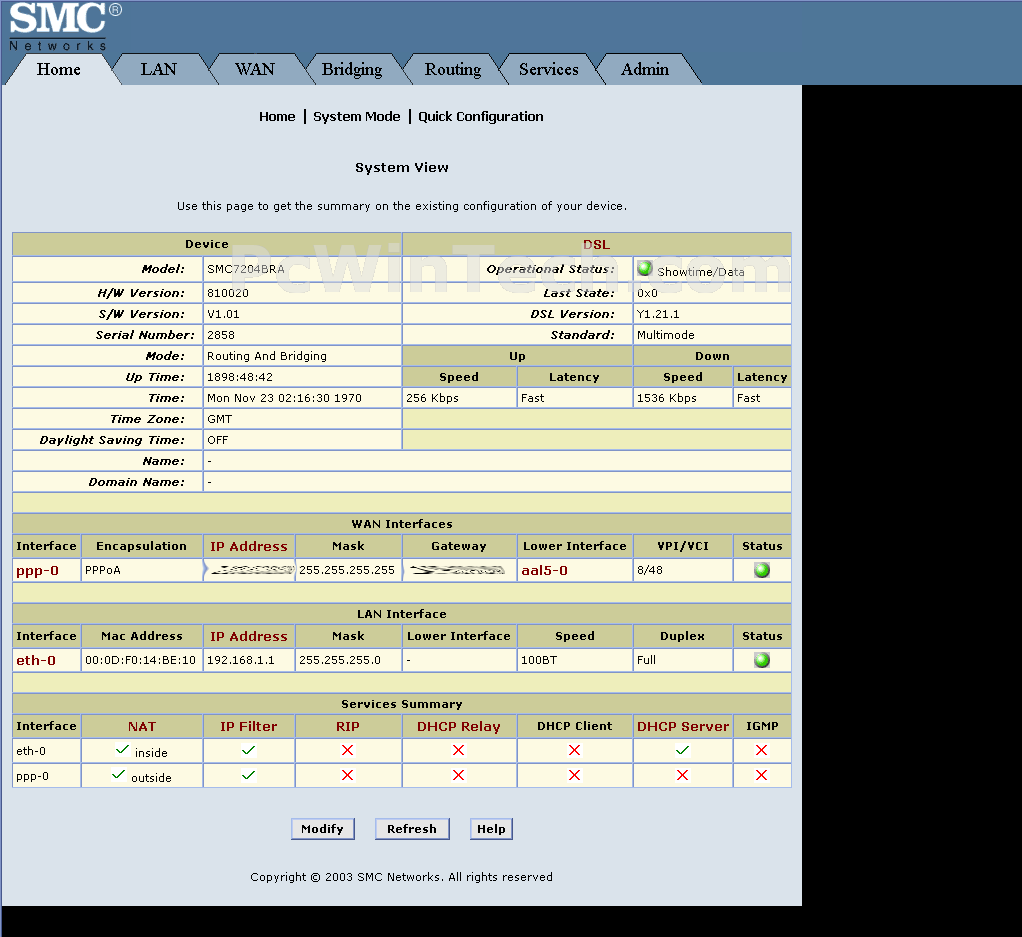Open the WAN tab
The width and height of the screenshot is (1022, 937).
(x=255, y=69)
